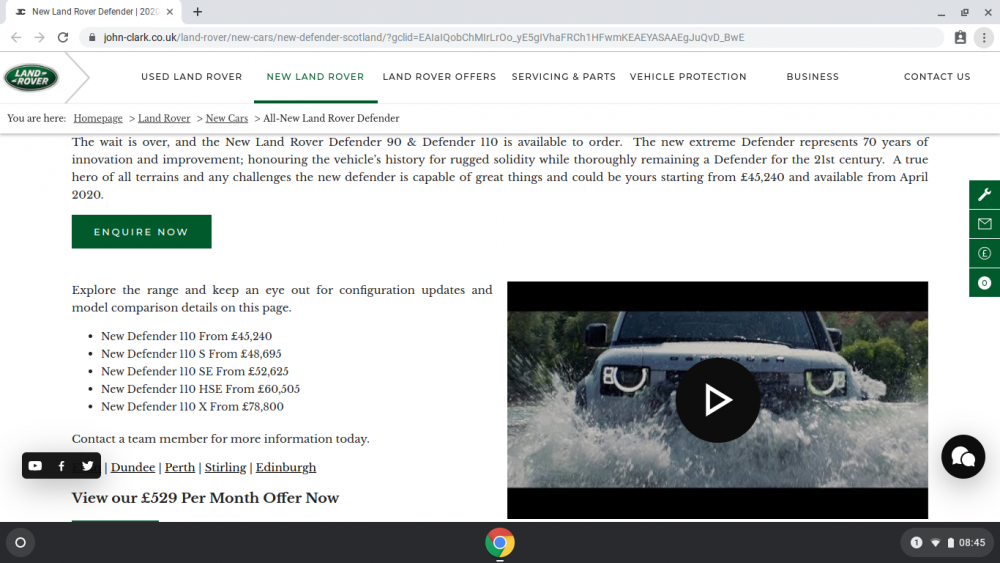
Task: Open the ChromeOS launcher
Action: [20, 543]
